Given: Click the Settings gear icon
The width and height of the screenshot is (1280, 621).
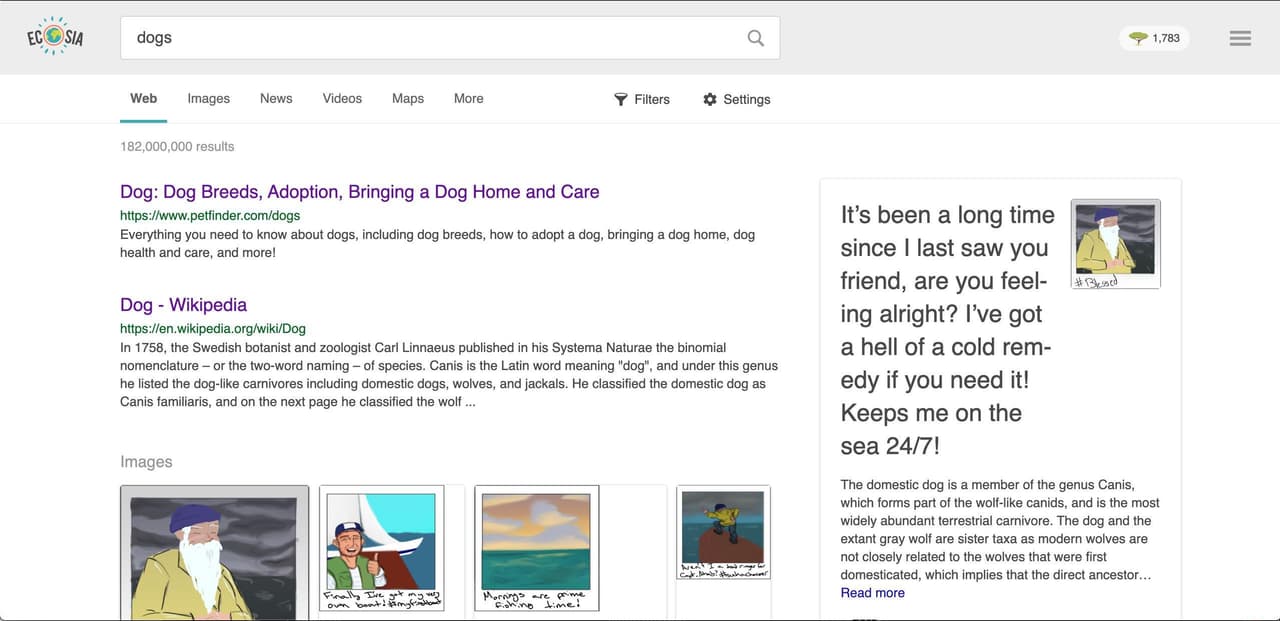Looking at the screenshot, I should click(x=710, y=99).
